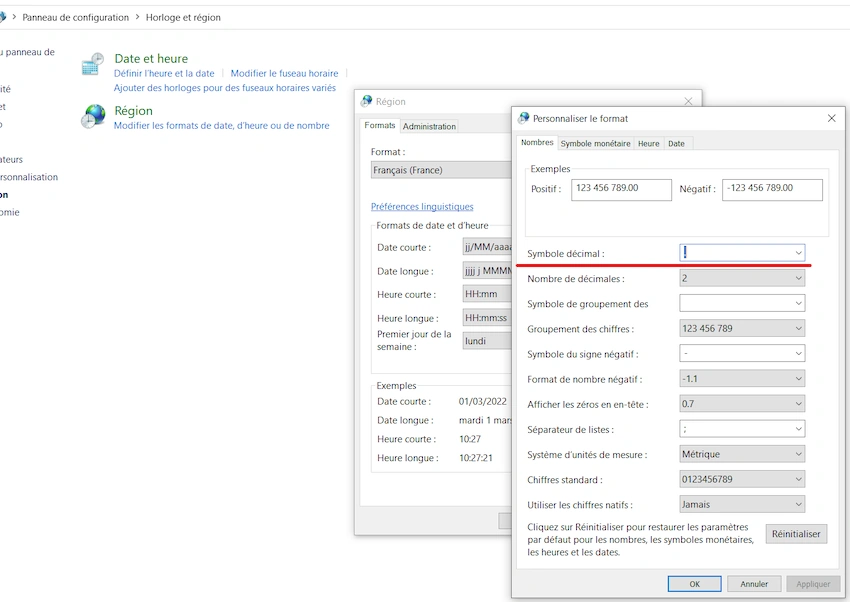Open the Format de nombre négatif dropdown
The height and width of the screenshot is (602, 850).
(742, 378)
